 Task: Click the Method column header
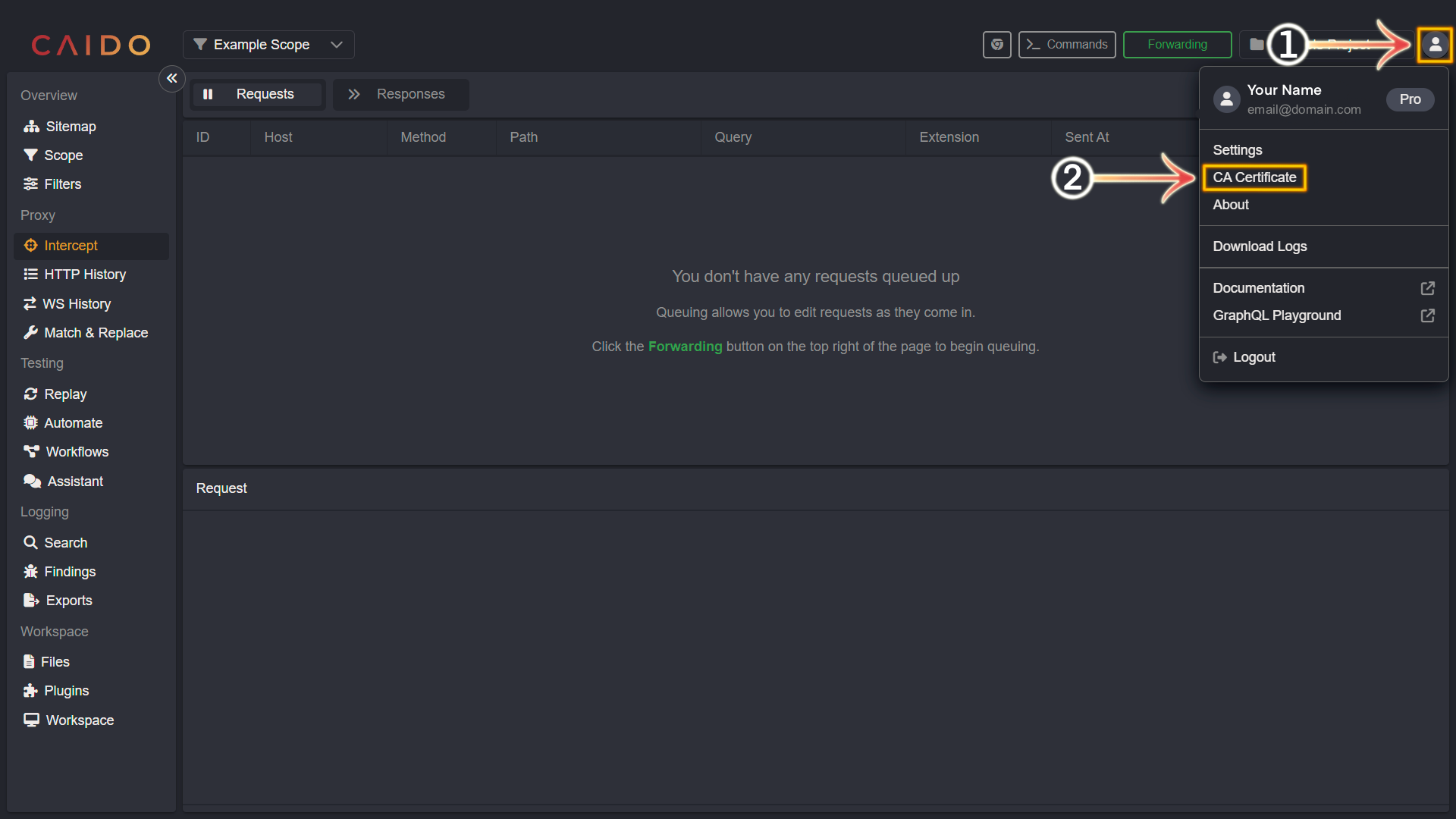coord(423,137)
